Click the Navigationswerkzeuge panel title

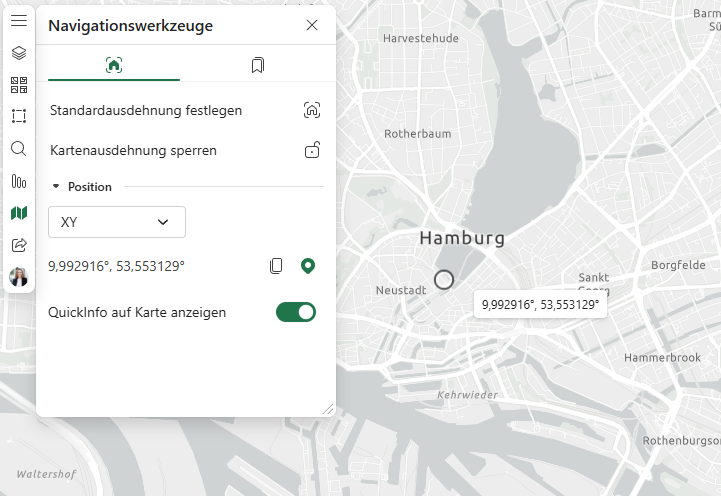[x=131, y=26]
